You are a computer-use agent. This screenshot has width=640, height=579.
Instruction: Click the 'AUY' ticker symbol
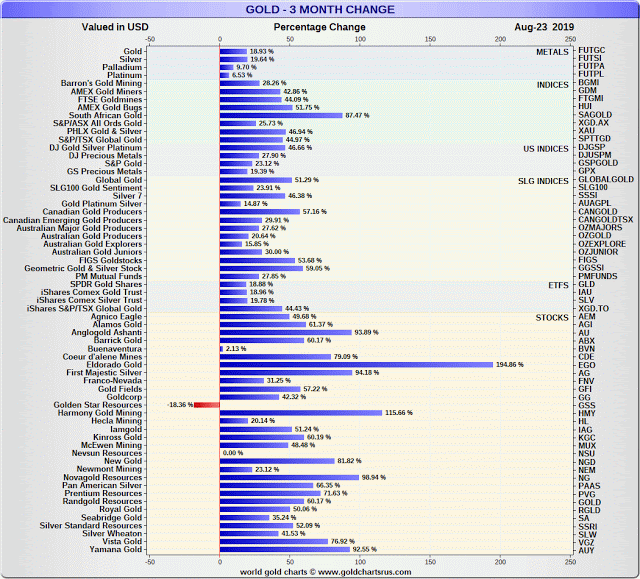click(x=586, y=550)
